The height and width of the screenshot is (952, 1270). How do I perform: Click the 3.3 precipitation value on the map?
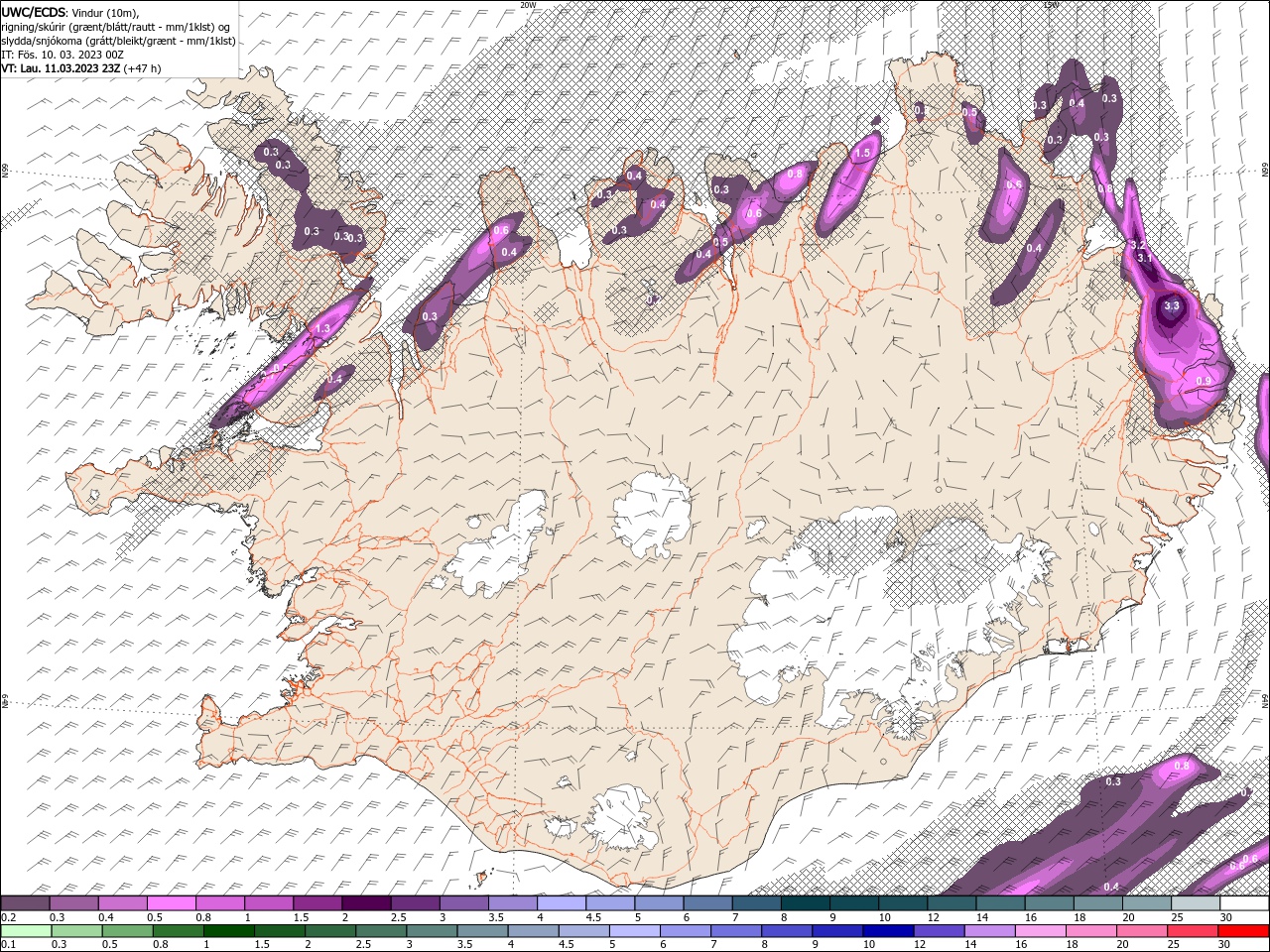pyautogui.click(x=1171, y=305)
